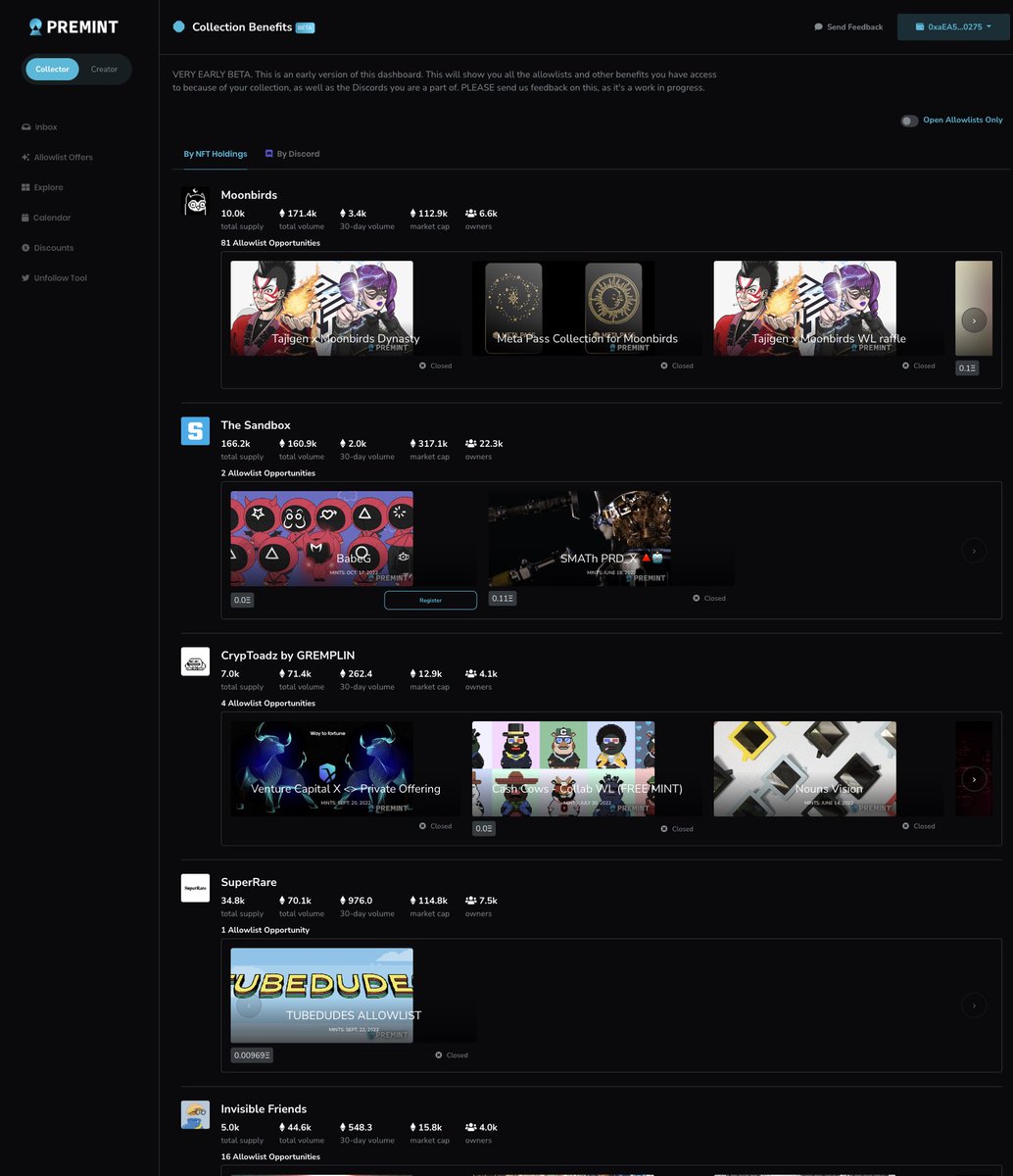Open the SuperRare collection title
This screenshot has width=1013, height=1176.
[x=249, y=882]
